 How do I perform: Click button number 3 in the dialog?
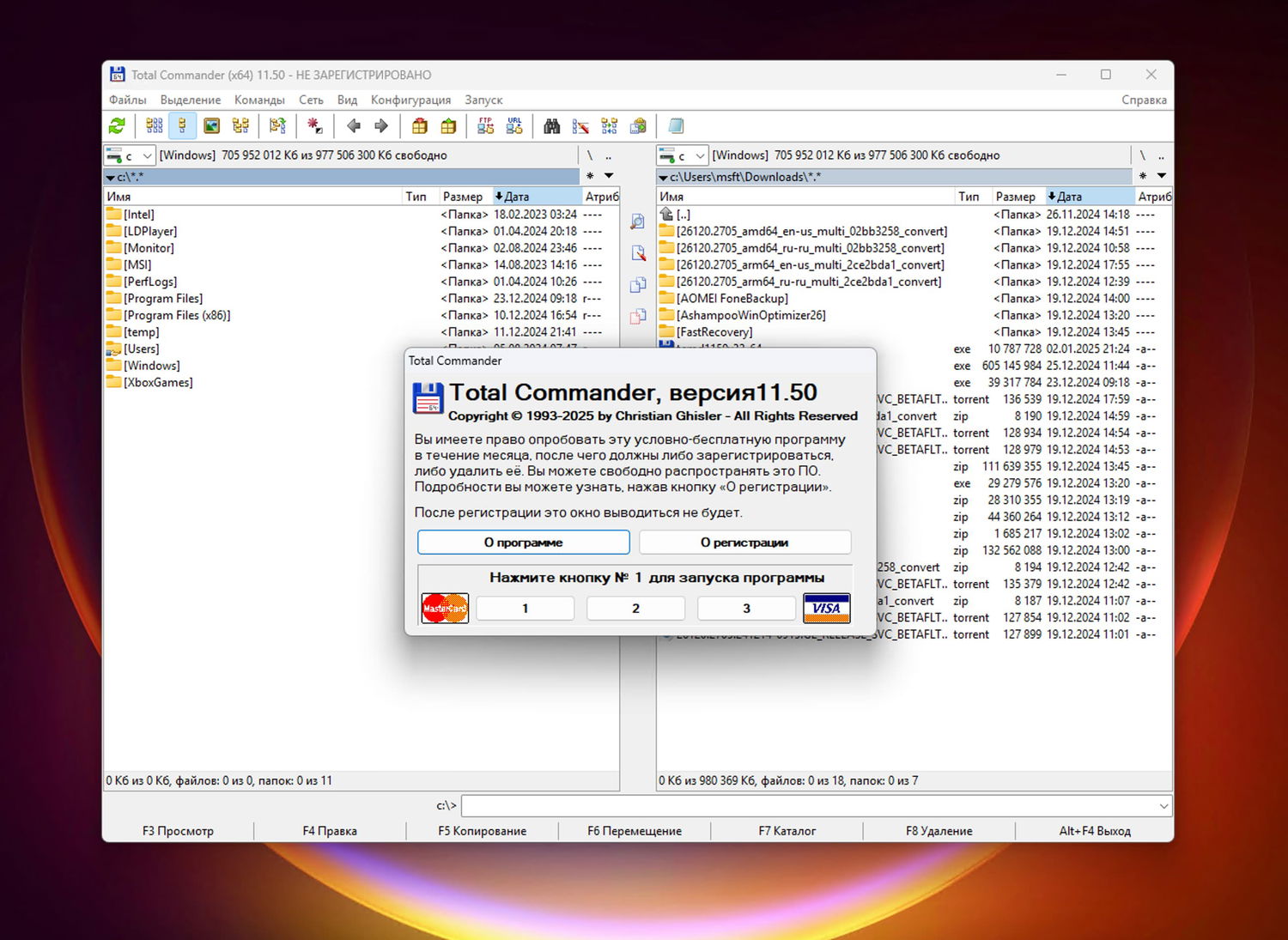pos(746,609)
